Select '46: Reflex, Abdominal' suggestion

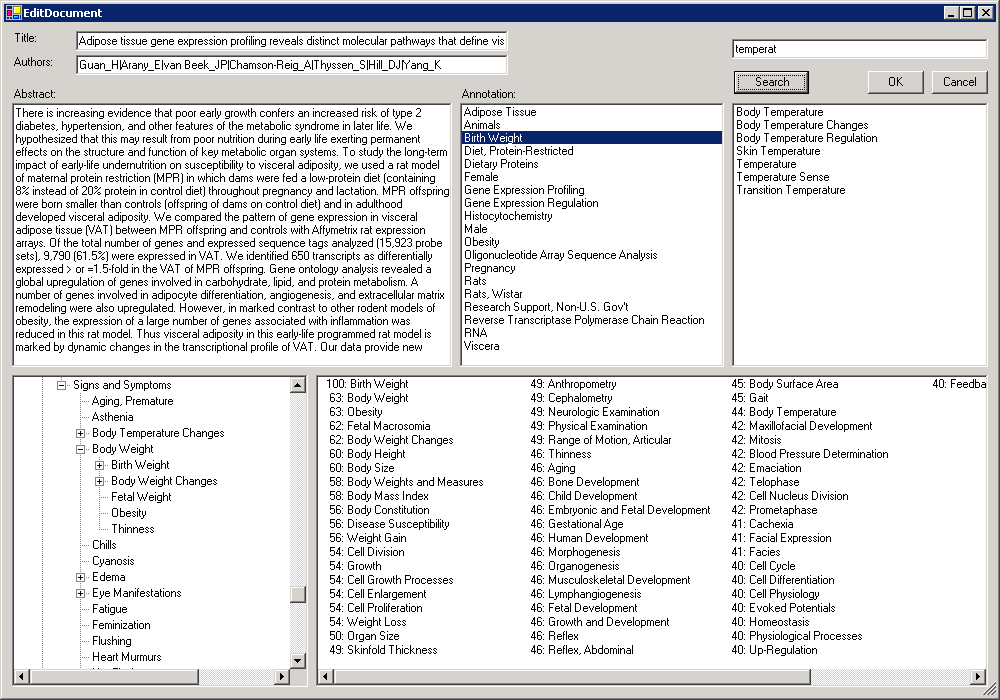[582, 650]
